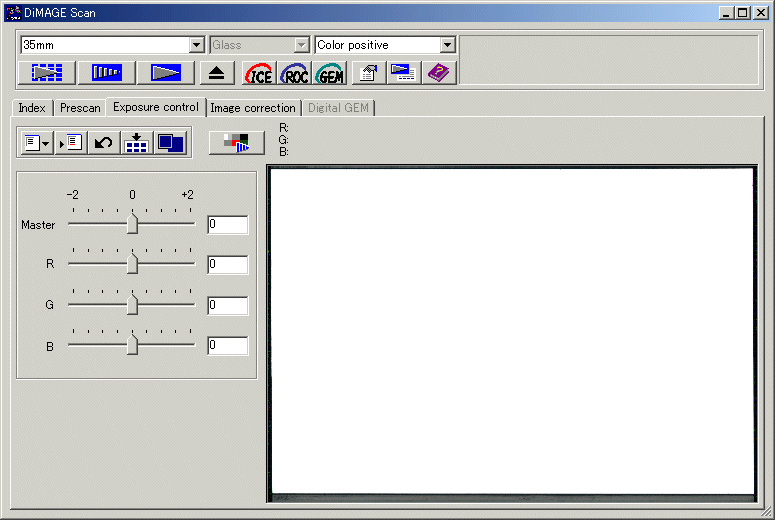This screenshot has height=520, width=775.
Task: Click the Index scan button
Action: coord(46,73)
